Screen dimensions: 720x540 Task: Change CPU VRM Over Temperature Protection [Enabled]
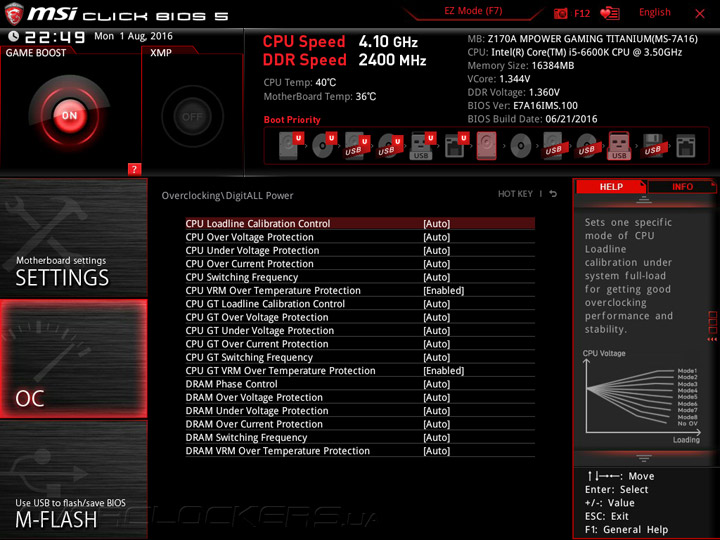444,290
